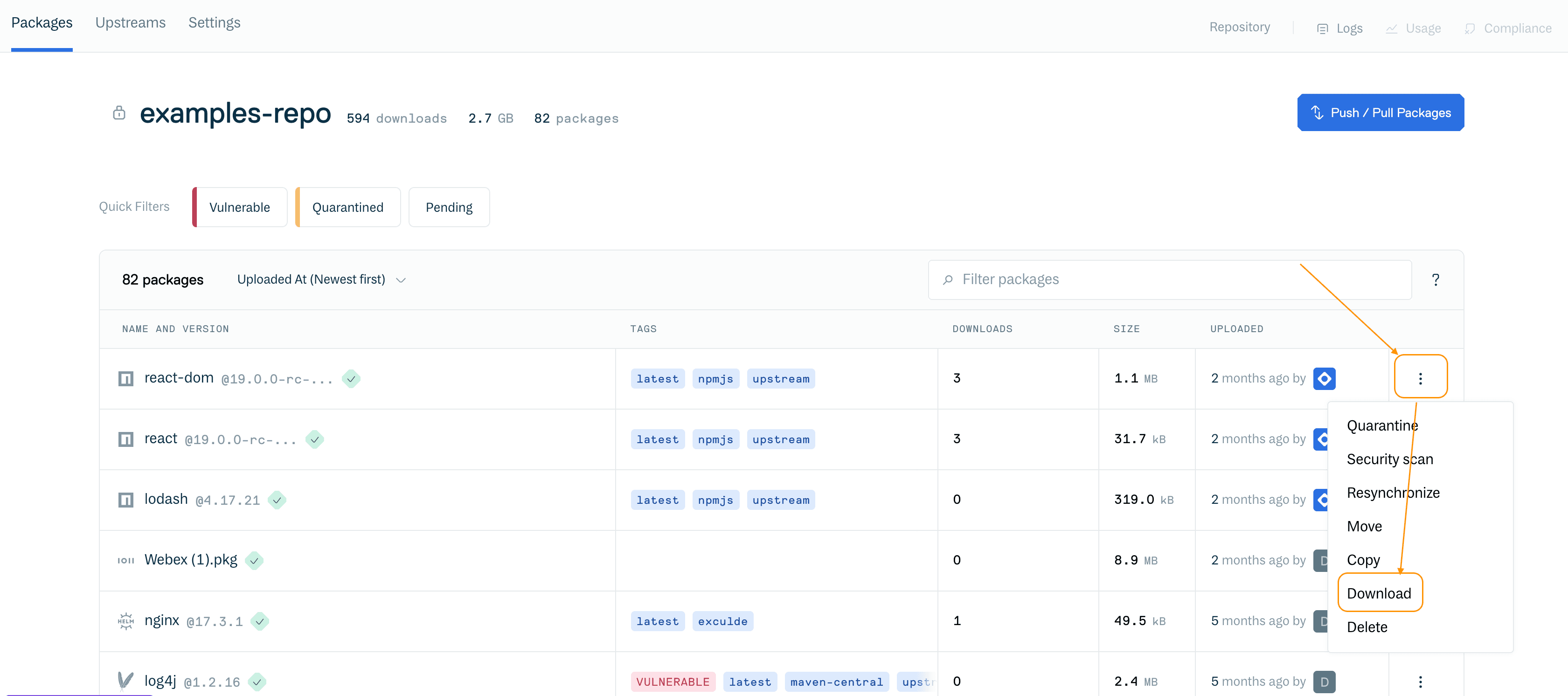The width and height of the screenshot is (1568, 696).
Task: Click the uploader avatar on the react-dom row
Action: click(x=1325, y=378)
